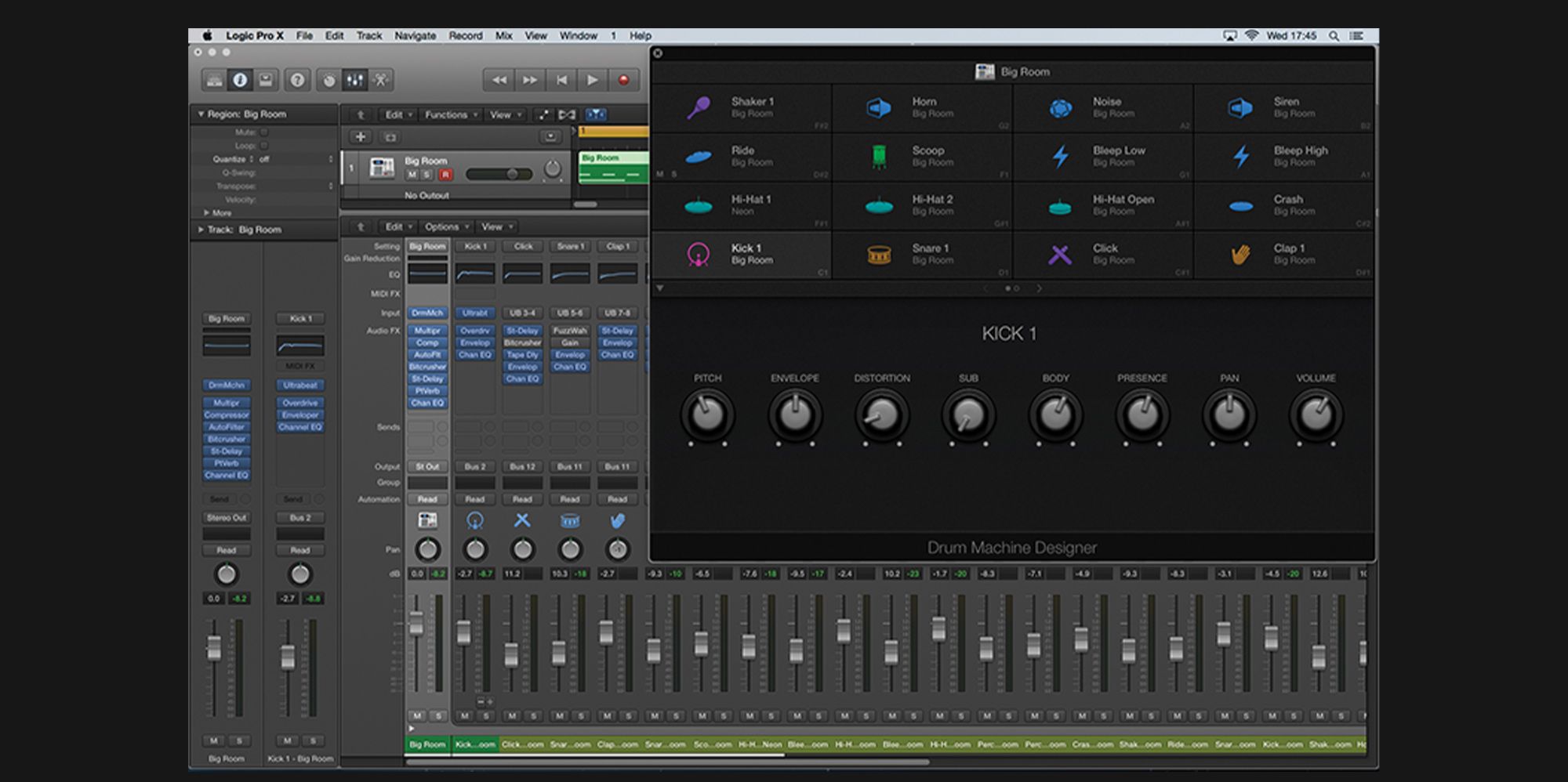The height and width of the screenshot is (782, 1568).
Task: Select the Siren drum pad
Action: tap(1283, 107)
